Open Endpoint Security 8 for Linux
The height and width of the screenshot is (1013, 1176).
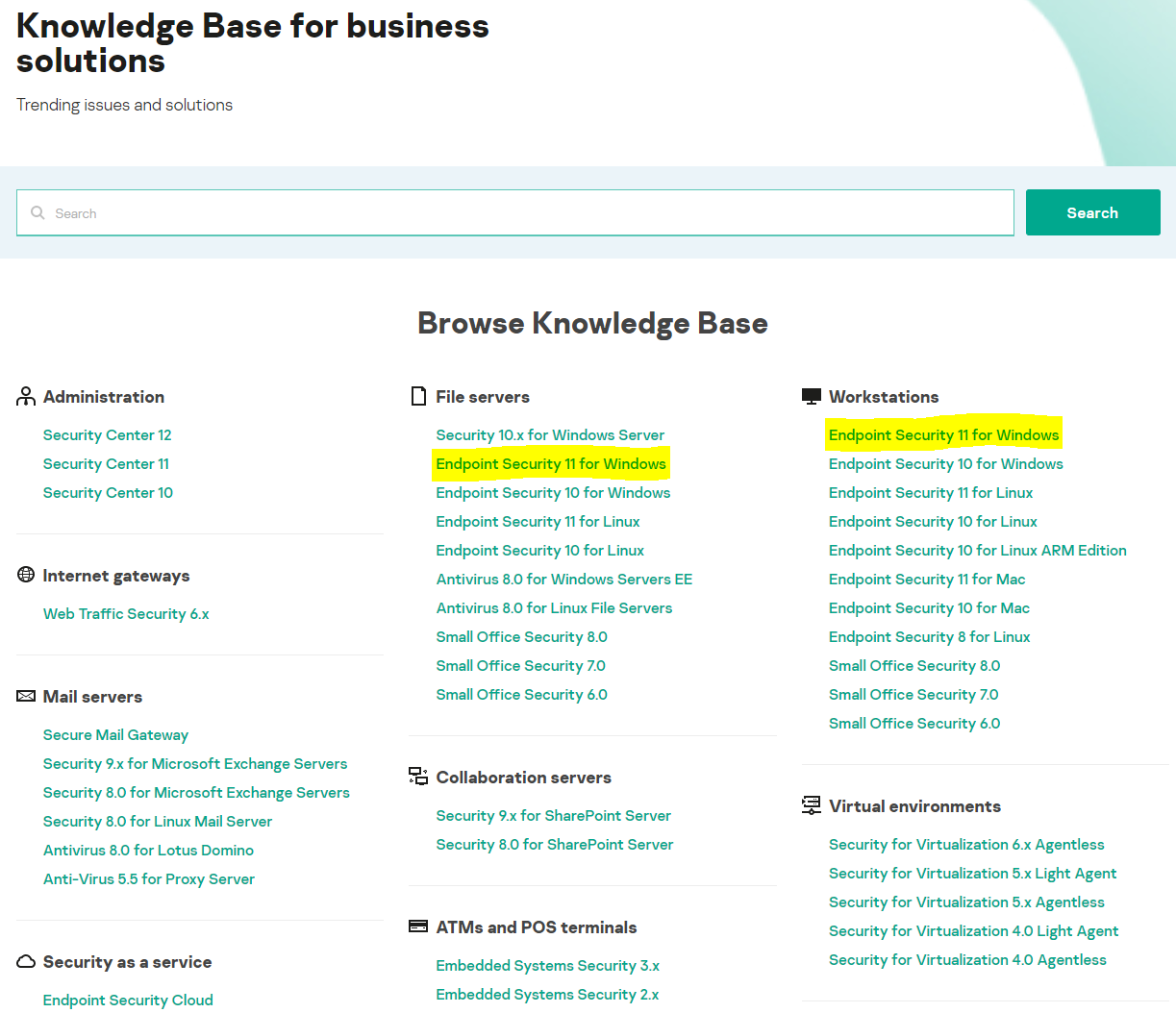coord(929,637)
